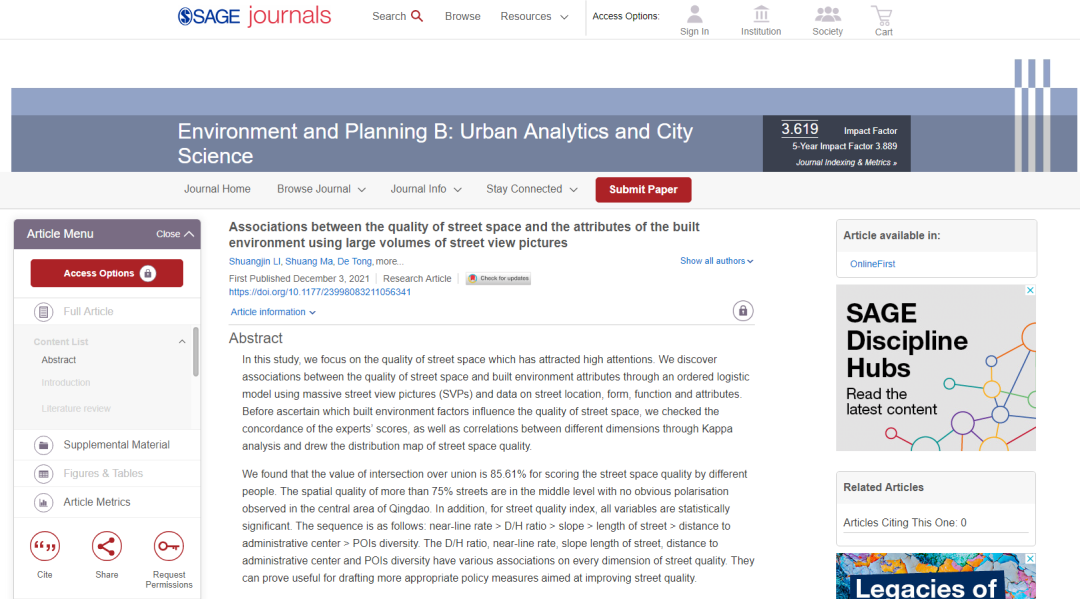Image resolution: width=1080 pixels, height=599 pixels.
Task: Click the Full Article document icon
Action: (43, 312)
